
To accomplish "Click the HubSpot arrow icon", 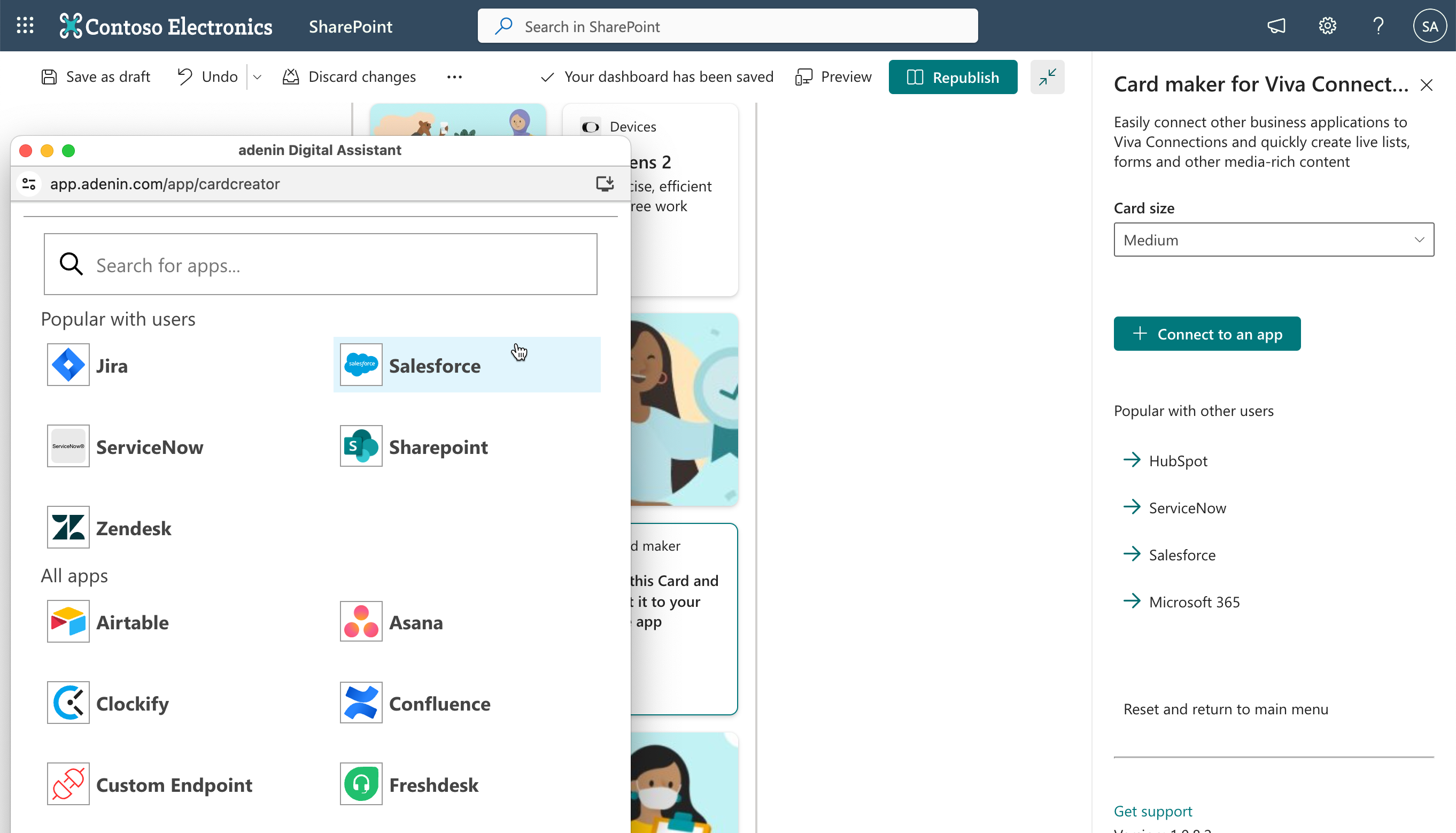I will pos(1131,460).
